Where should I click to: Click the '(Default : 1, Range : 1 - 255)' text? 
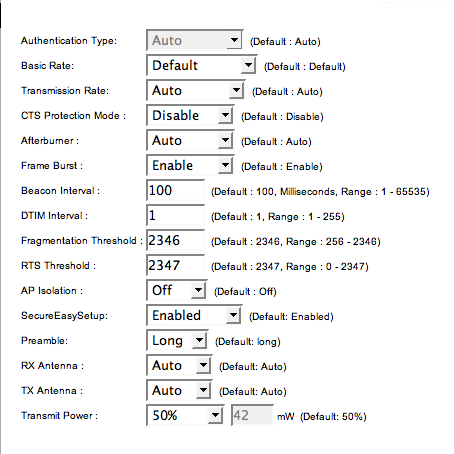coord(278,217)
